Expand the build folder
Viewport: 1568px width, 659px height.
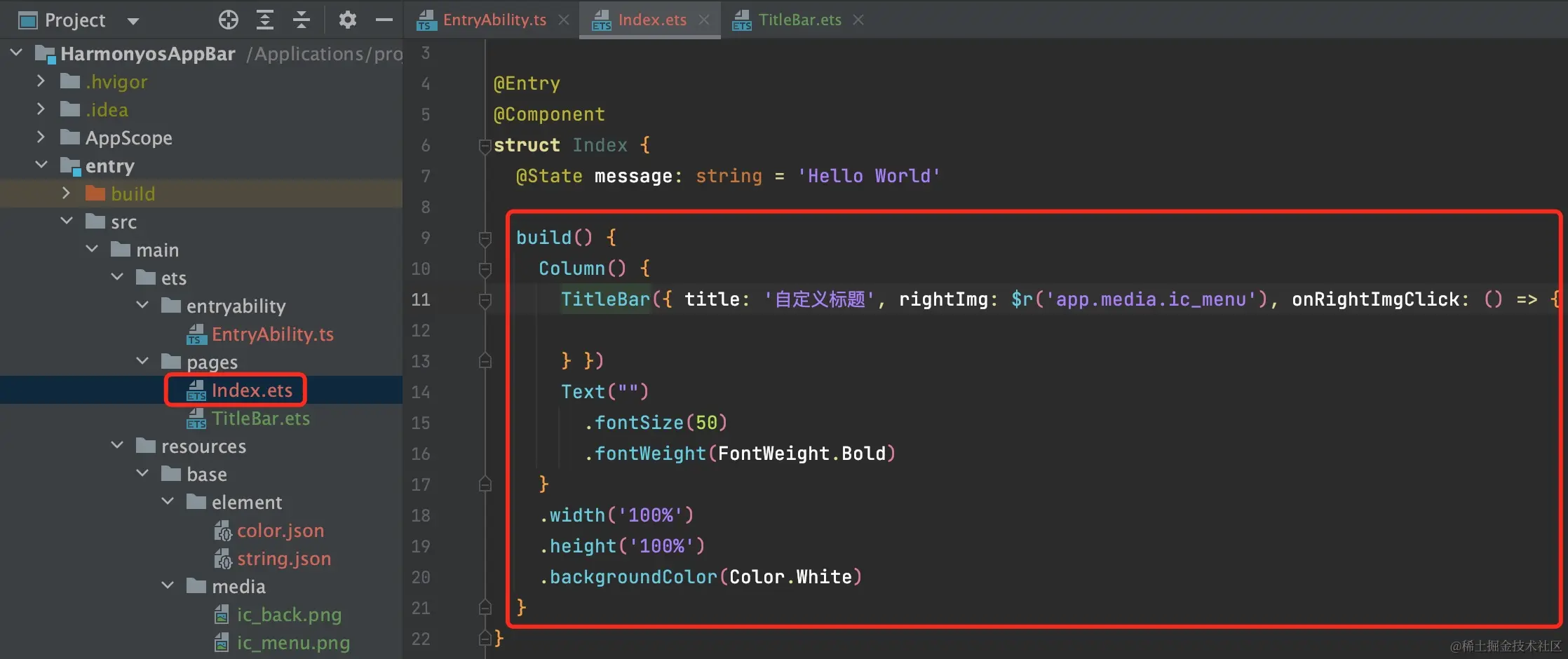click(x=66, y=193)
